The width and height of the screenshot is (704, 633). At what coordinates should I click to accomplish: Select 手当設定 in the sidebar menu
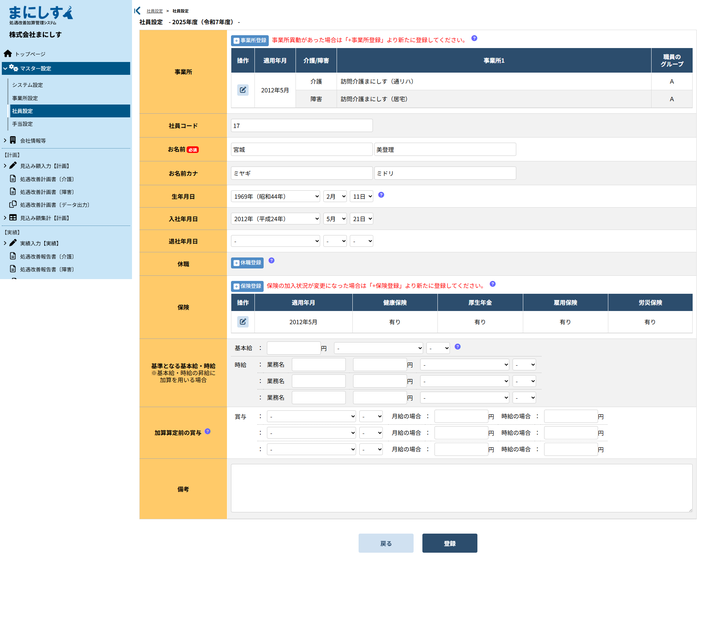coord(22,124)
